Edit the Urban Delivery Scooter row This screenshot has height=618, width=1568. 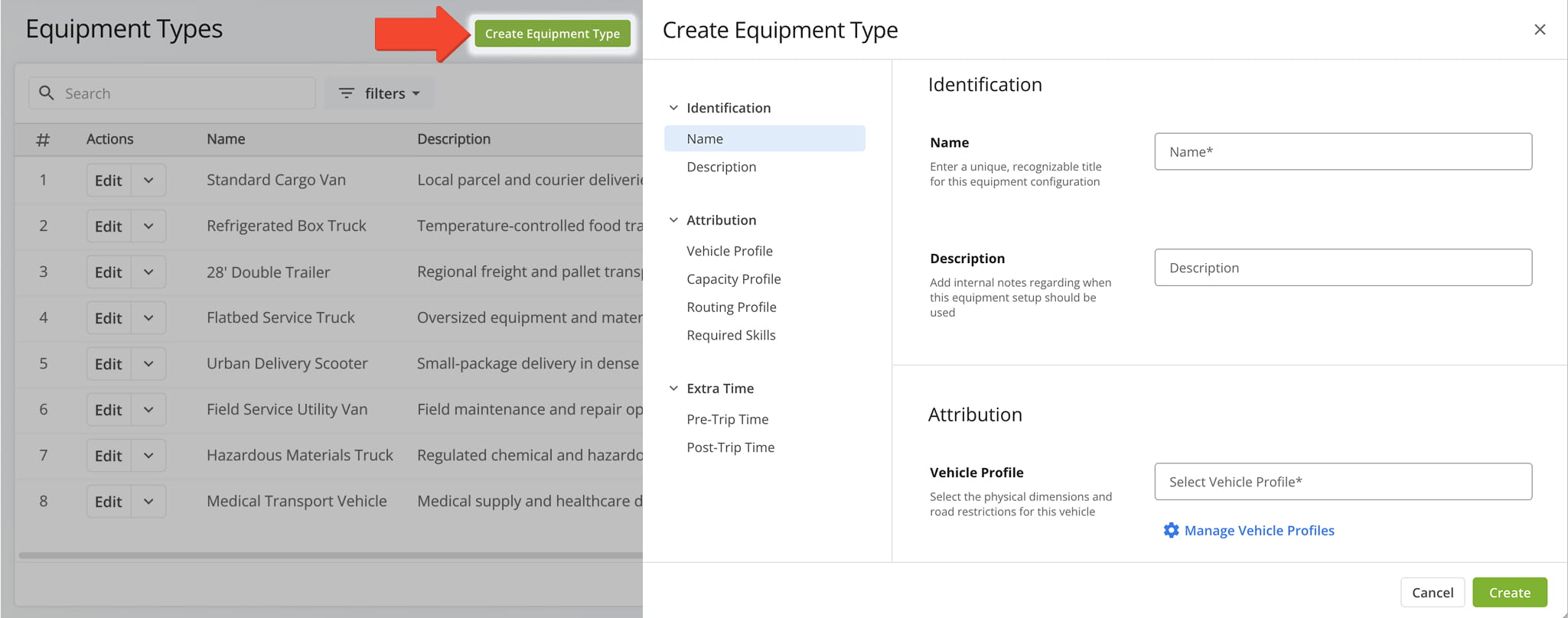point(108,364)
